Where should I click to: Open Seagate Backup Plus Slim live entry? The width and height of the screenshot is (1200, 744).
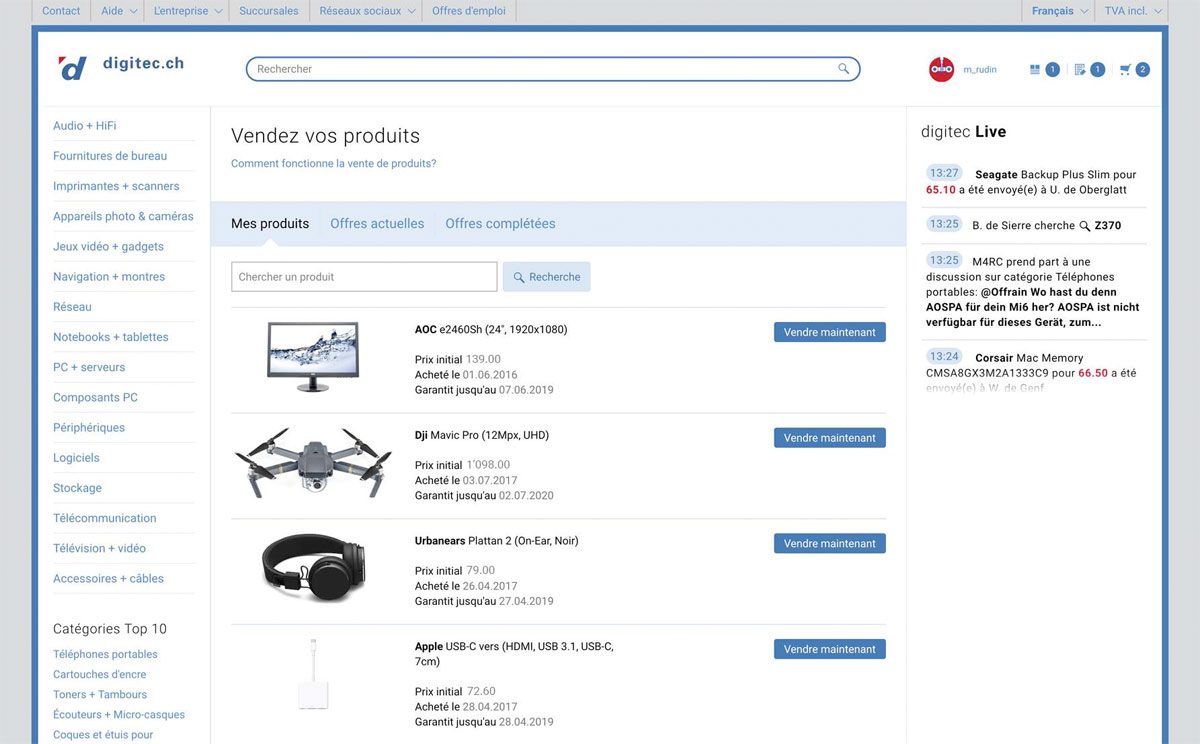click(x=1034, y=181)
